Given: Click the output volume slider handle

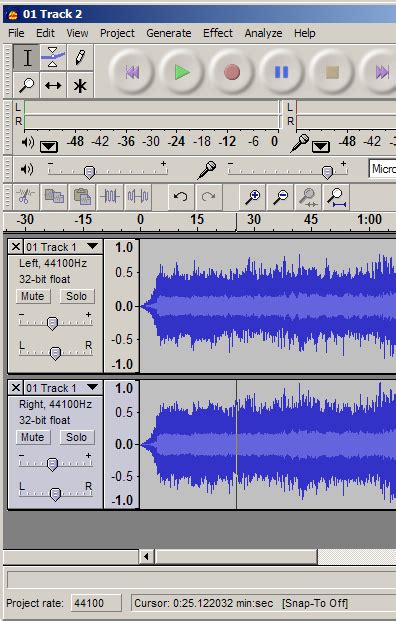Looking at the screenshot, I should pos(89,172).
